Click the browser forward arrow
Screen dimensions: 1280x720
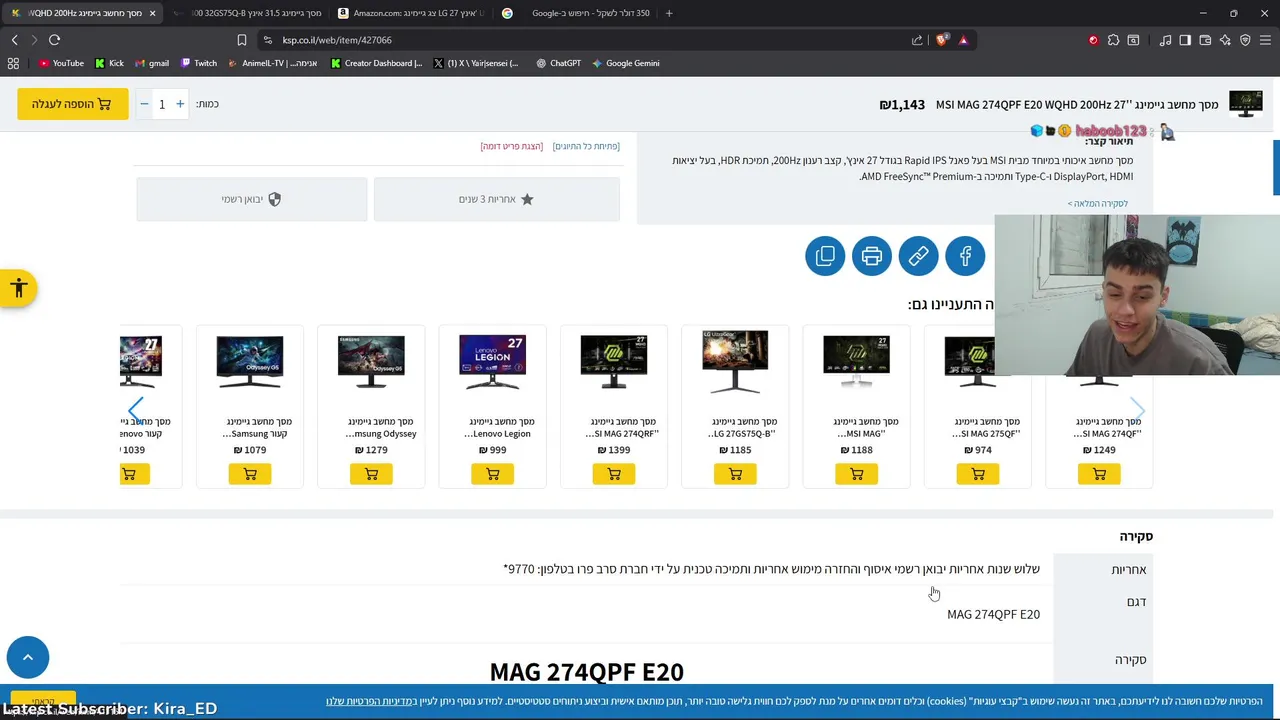click(x=33, y=40)
